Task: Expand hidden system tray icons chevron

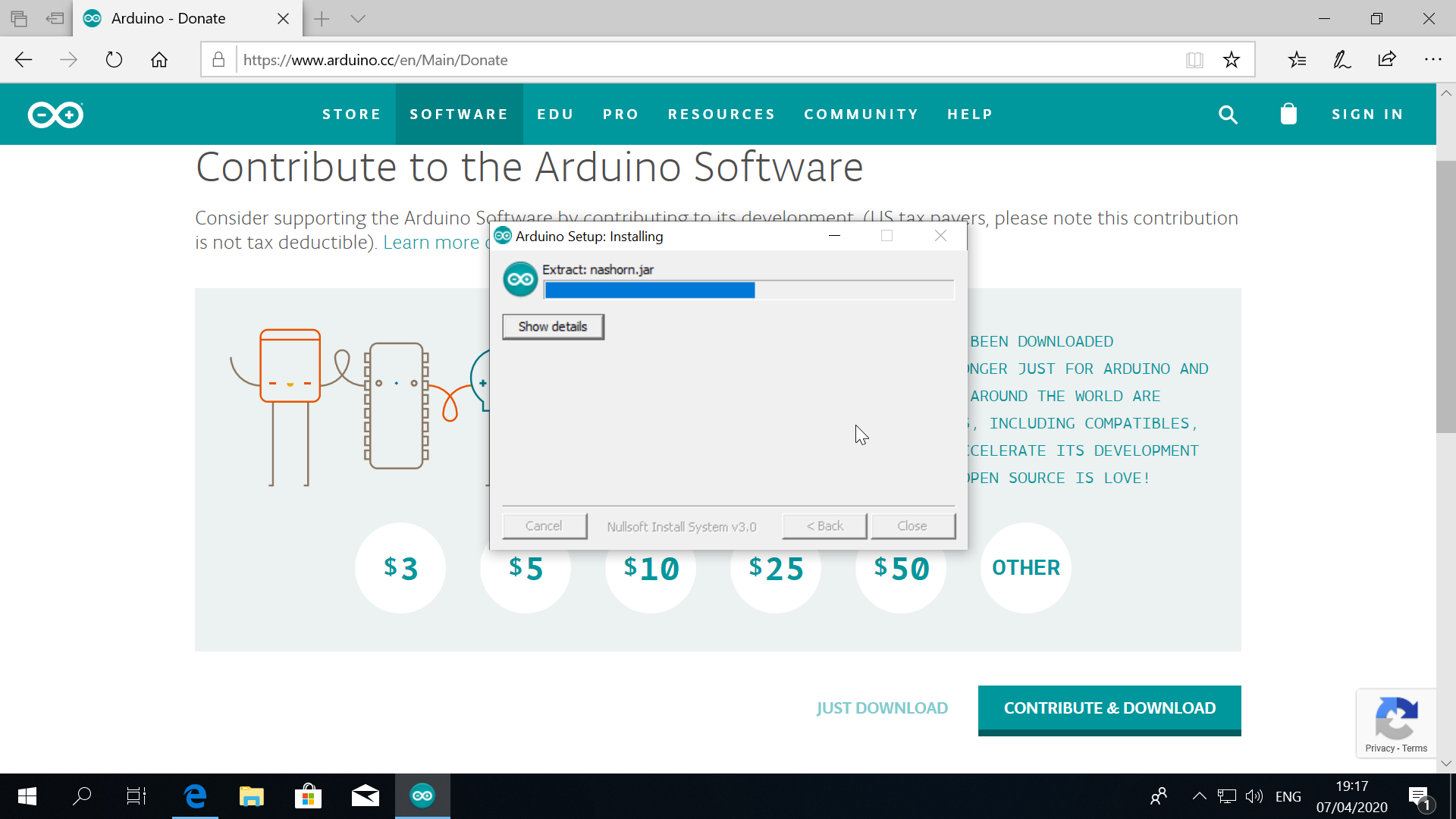Action: pos(1199,796)
